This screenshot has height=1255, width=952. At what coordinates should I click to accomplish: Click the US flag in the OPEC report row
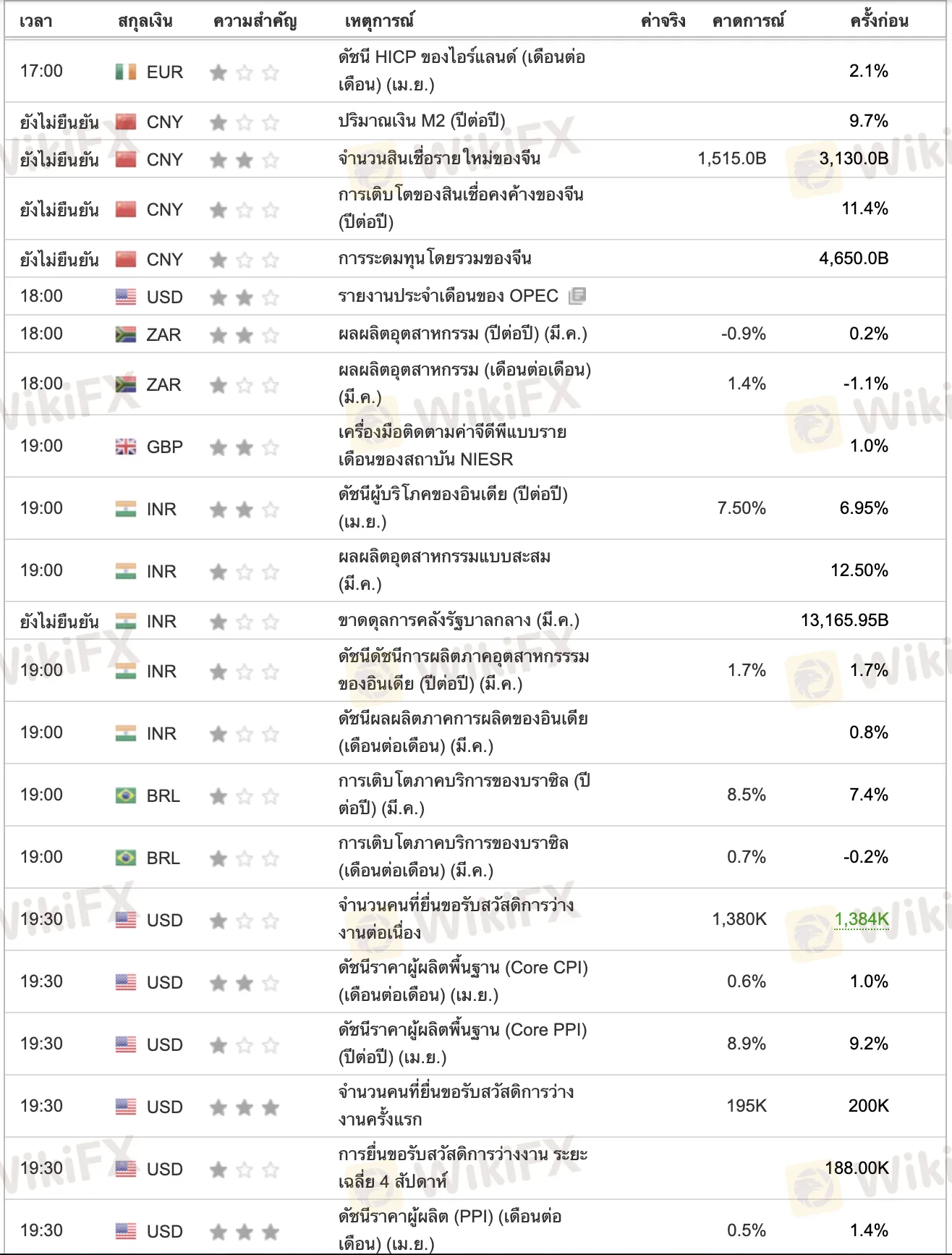(x=126, y=297)
